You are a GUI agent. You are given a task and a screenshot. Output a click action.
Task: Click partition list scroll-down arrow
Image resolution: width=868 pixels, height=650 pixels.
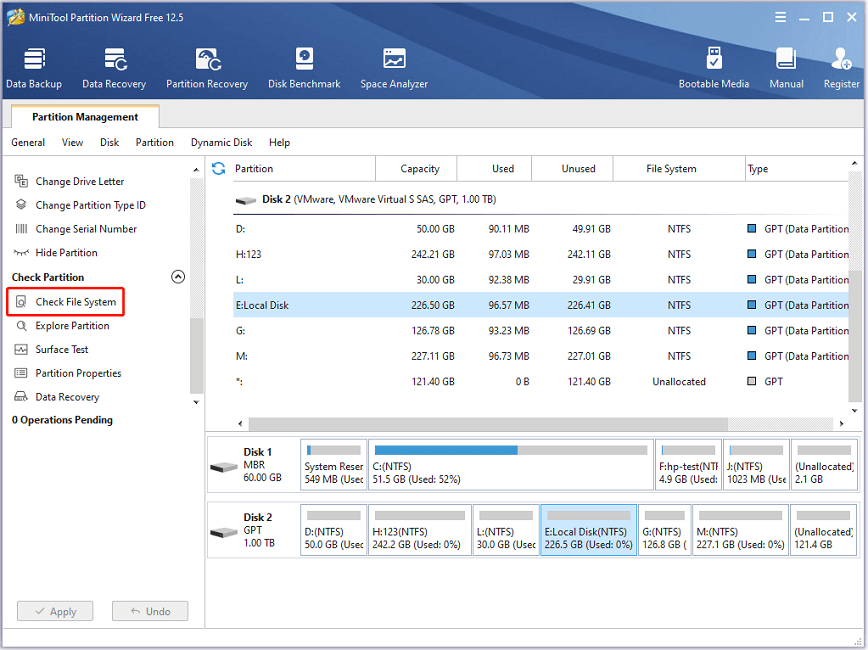[854, 410]
